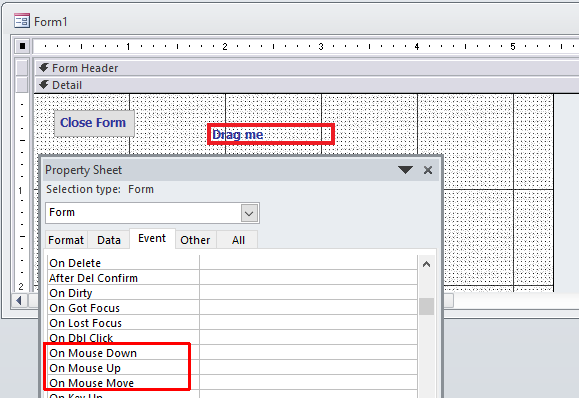
Task: Click the On Mouse Up value field
Action: click(308, 368)
